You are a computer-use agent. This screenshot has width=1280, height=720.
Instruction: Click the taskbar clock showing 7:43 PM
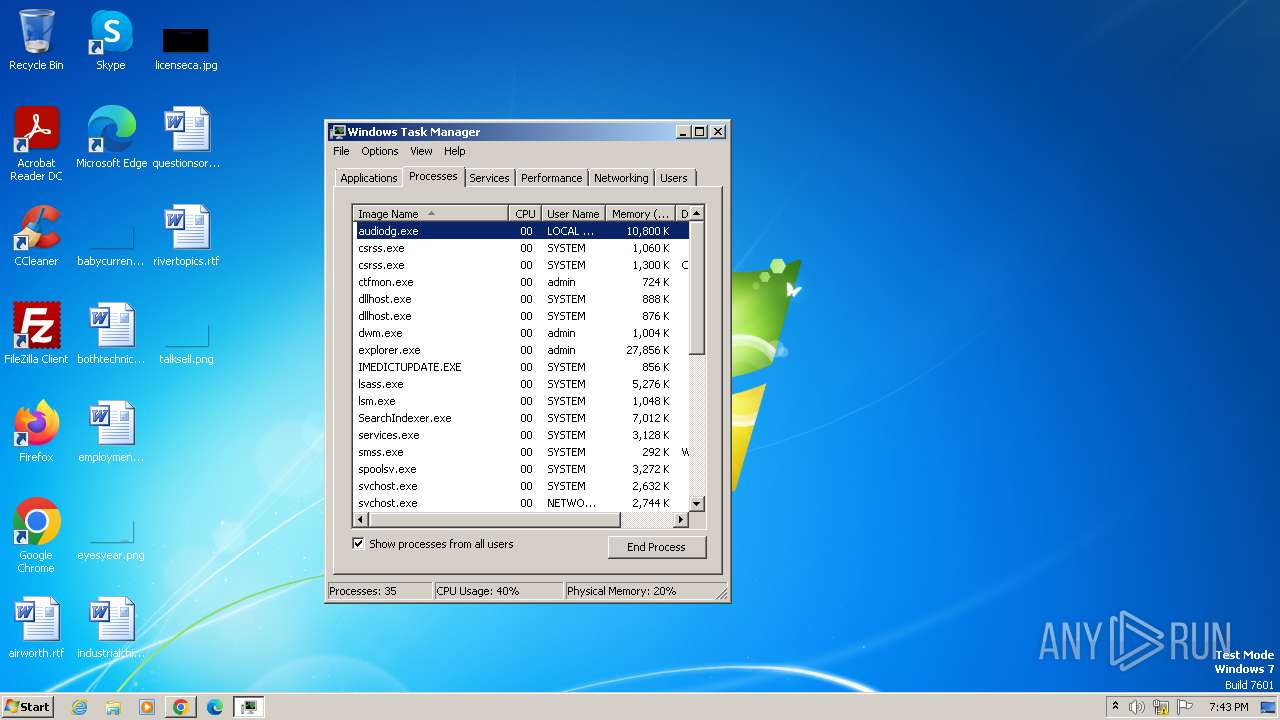pos(1228,707)
